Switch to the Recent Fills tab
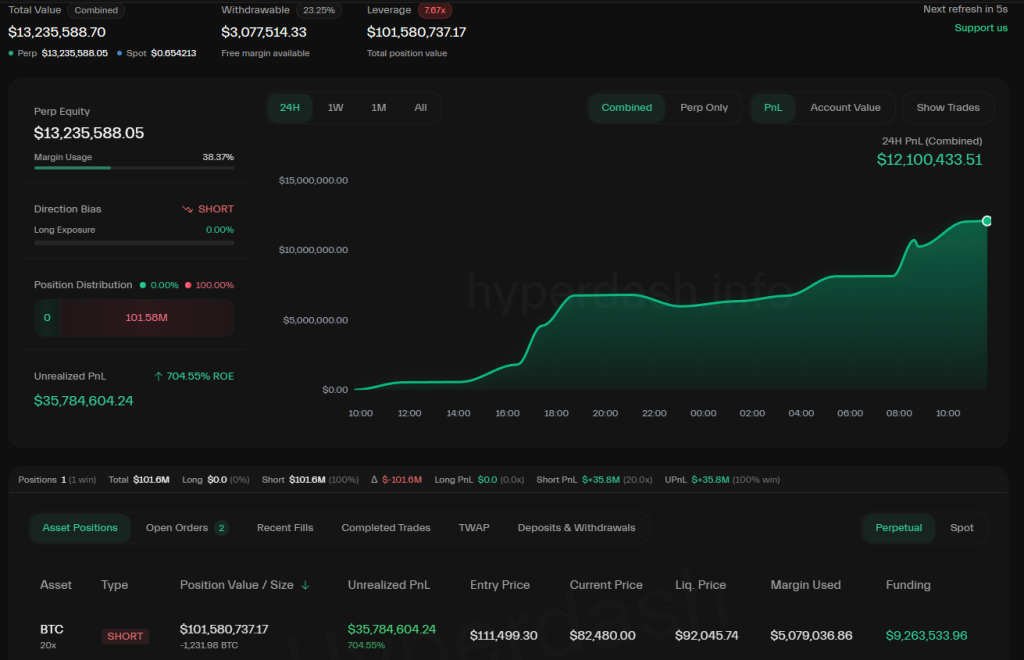1024x660 pixels. coord(285,527)
